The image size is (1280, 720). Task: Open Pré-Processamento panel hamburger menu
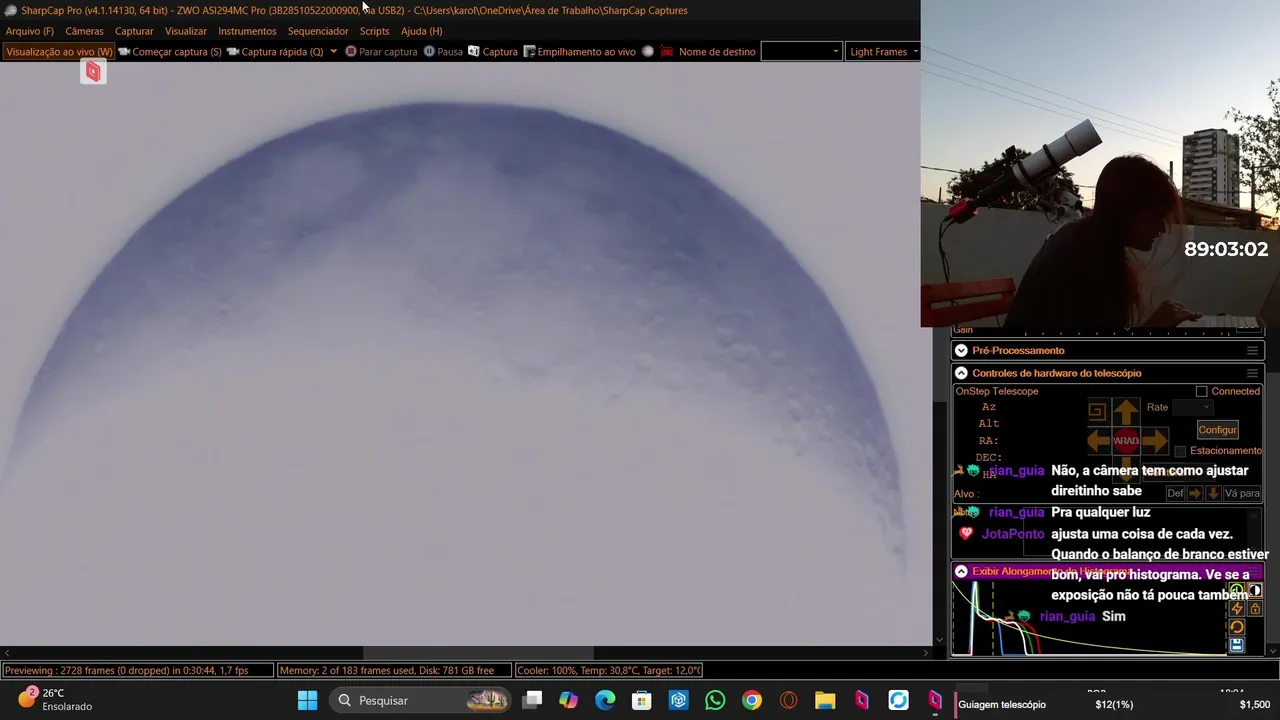click(1252, 351)
